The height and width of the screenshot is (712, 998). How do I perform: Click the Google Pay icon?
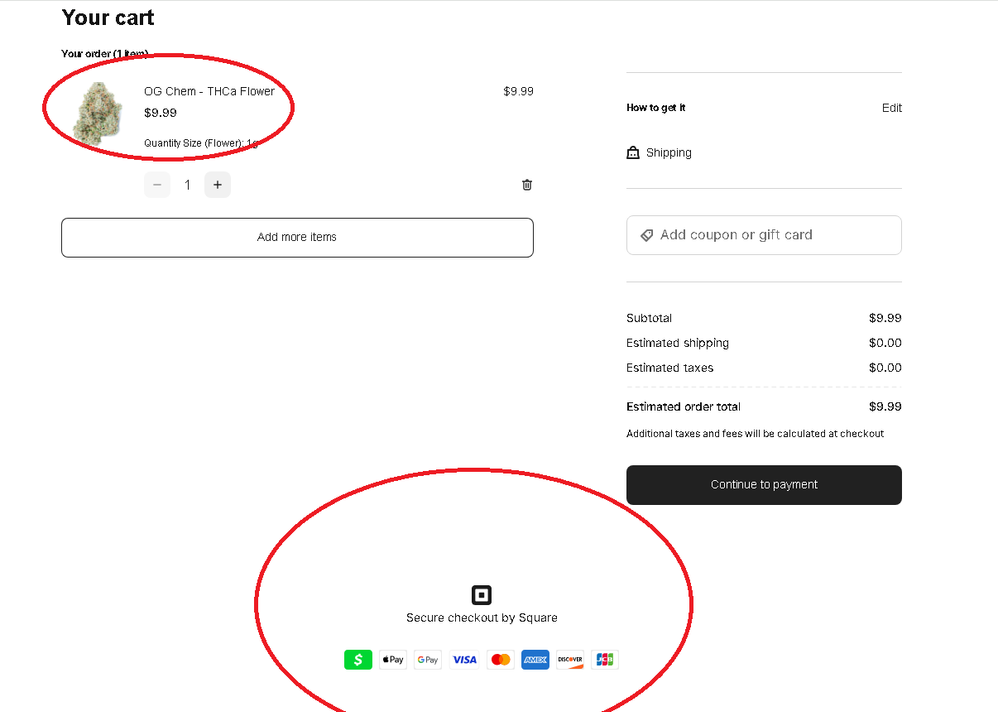coord(428,660)
